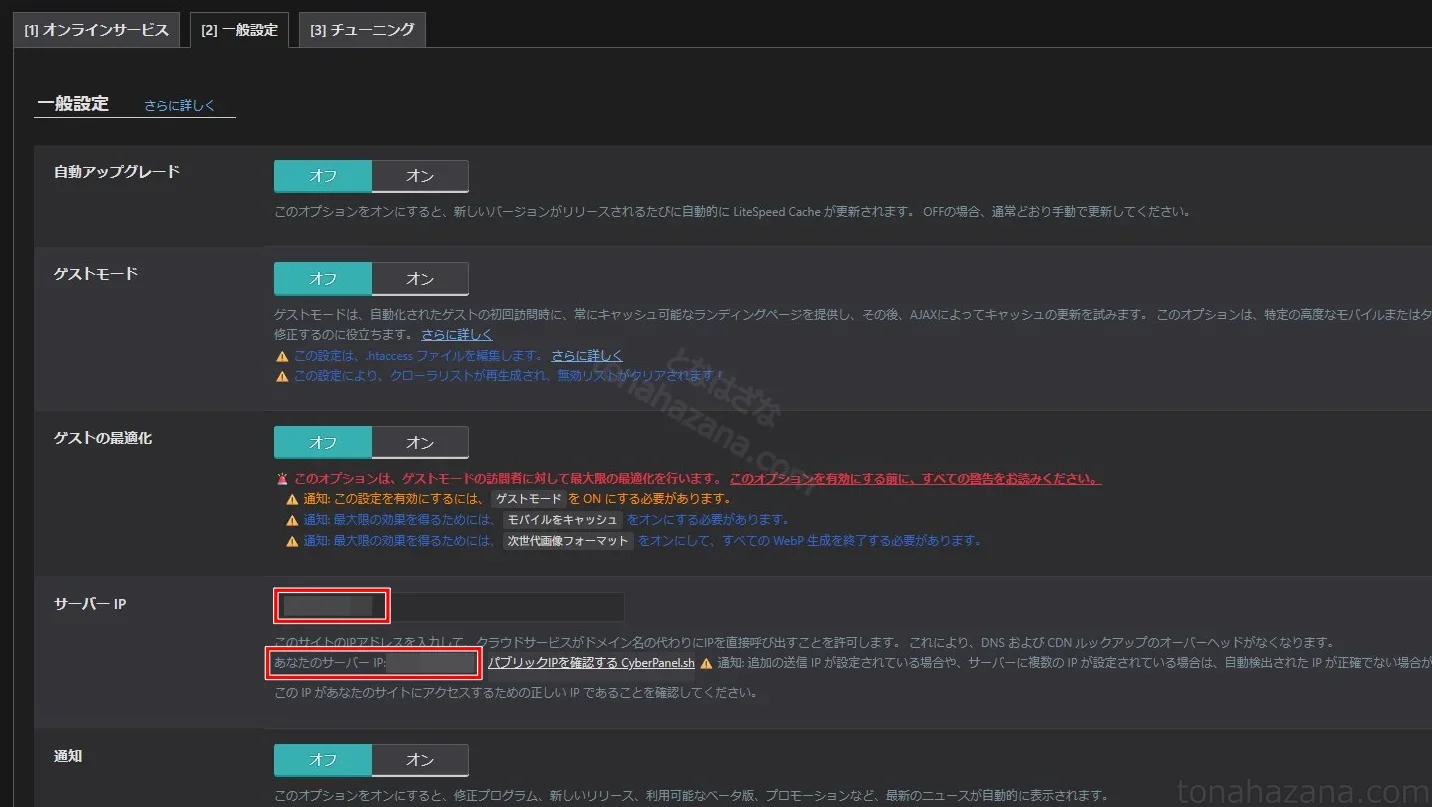Image resolution: width=1432 pixels, height=807 pixels.
Task: Enable 通知 by clicking オン
Action: (x=420, y=760)
